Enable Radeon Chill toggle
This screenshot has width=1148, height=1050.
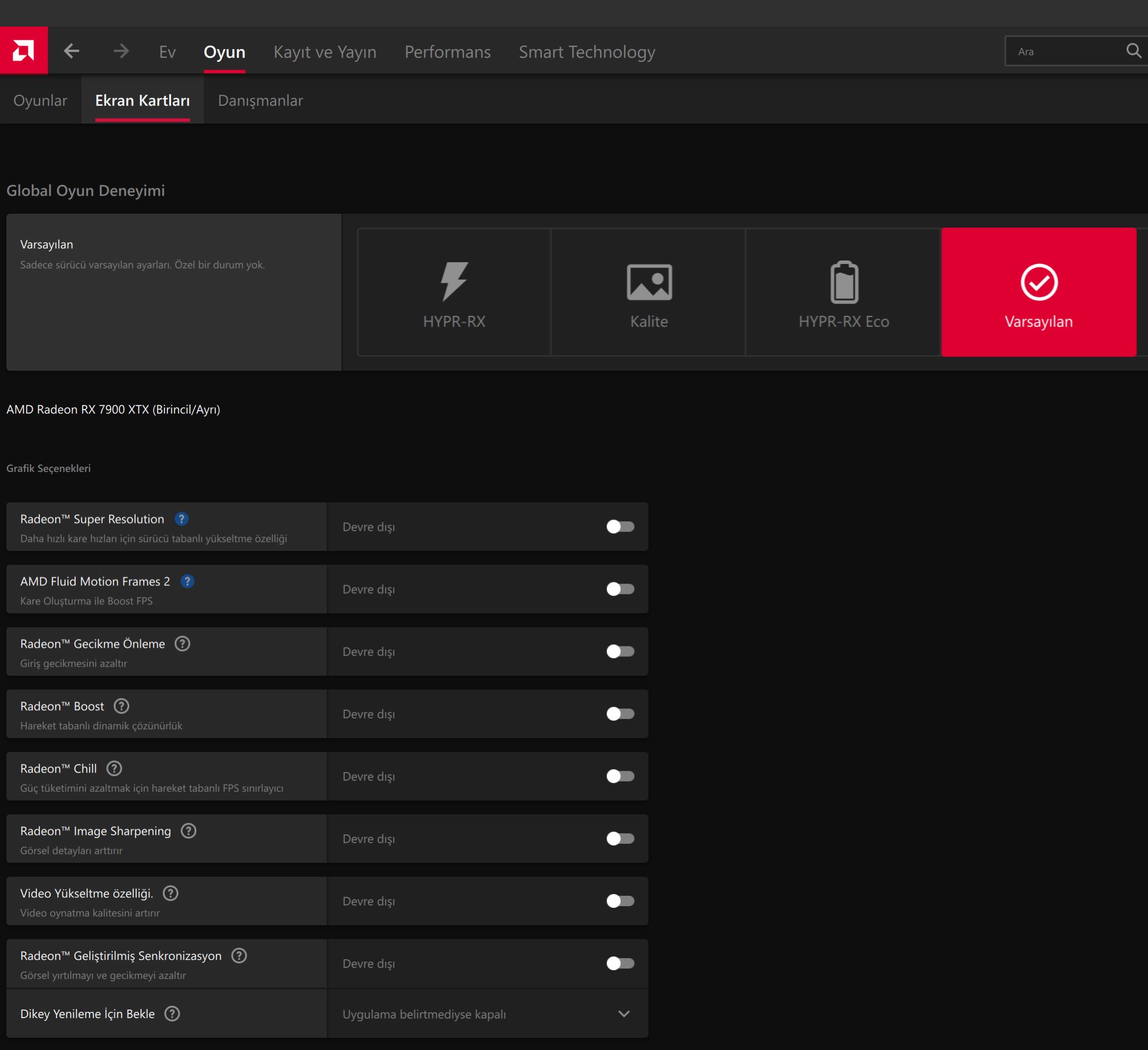pyautogui.click(x=620, y=776)
